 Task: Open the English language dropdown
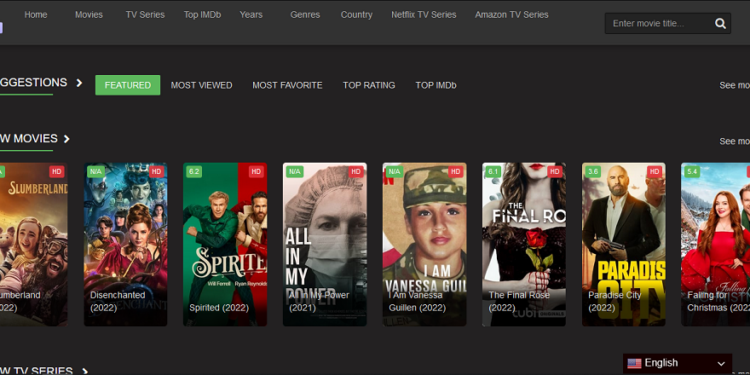[x=677, y=364]
